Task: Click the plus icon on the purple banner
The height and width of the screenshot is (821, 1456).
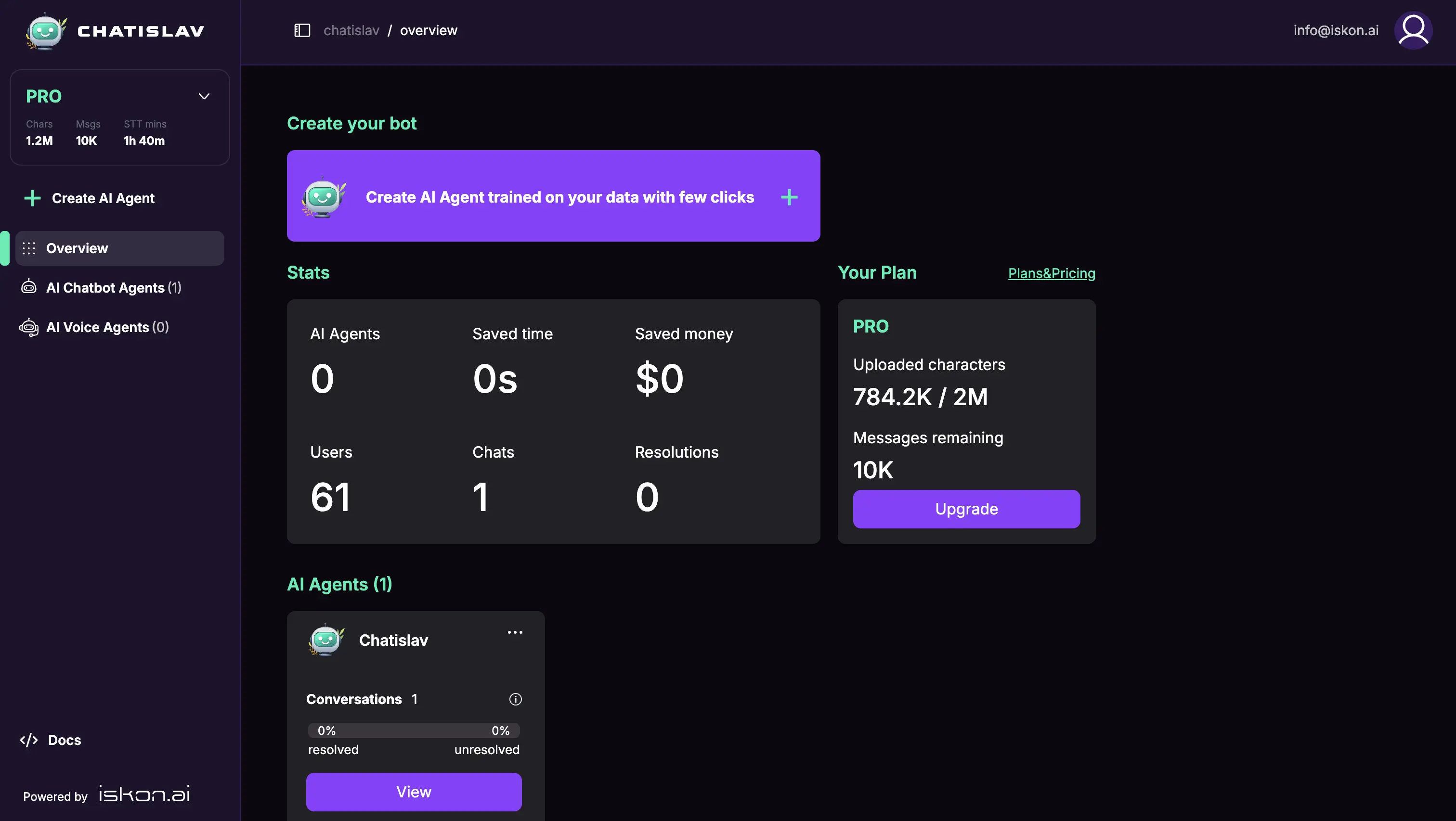Action: (789, 197)
